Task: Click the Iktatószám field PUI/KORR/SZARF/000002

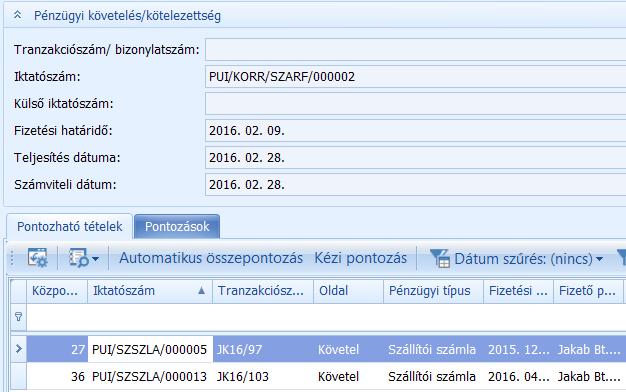Action: [x=415, y=77]
